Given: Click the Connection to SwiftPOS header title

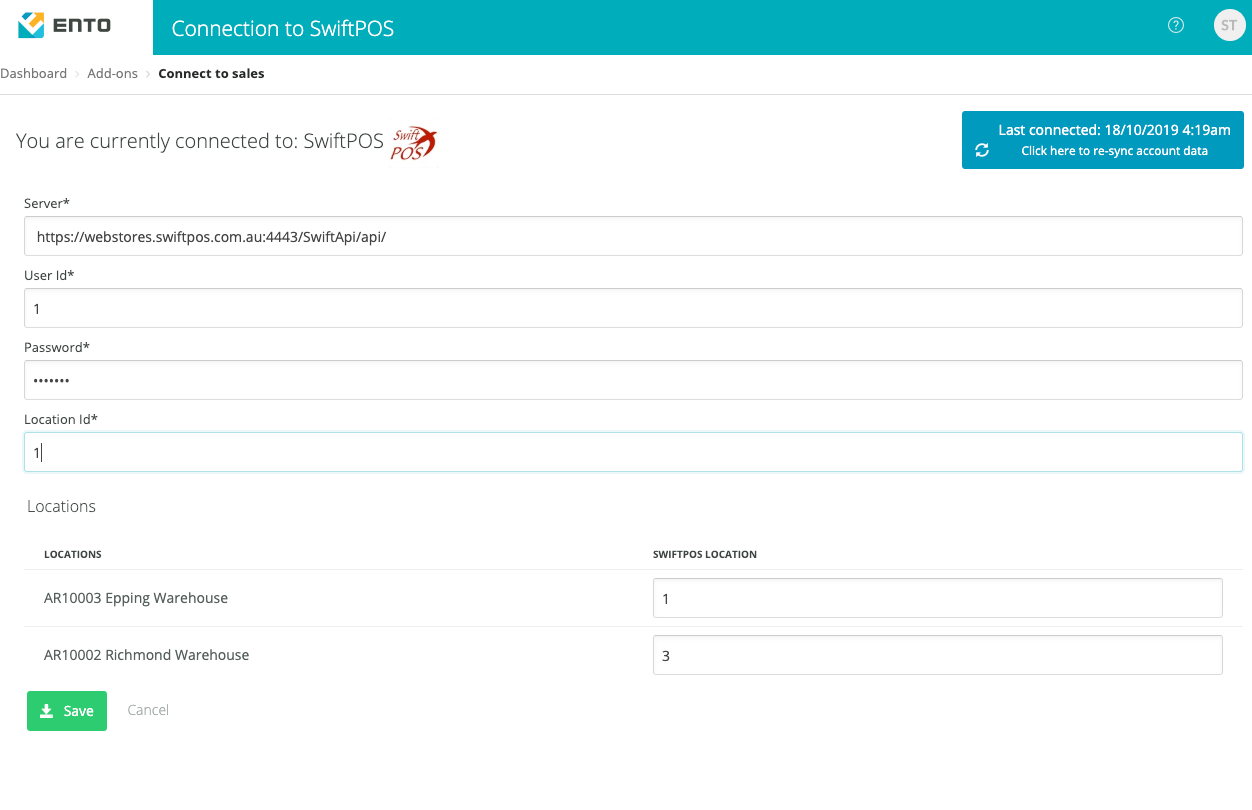Looking at the screenshot, I should click(x=283, y=28).
